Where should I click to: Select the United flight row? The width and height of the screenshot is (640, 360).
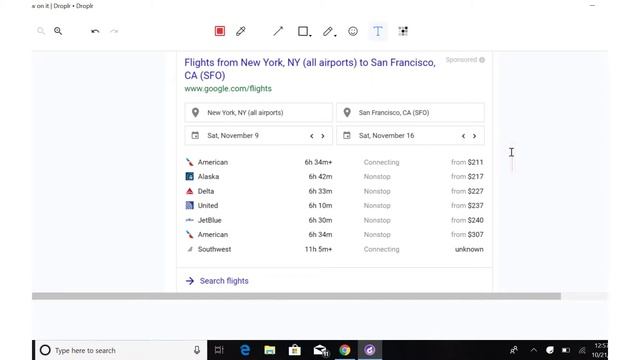pos(334,206)
